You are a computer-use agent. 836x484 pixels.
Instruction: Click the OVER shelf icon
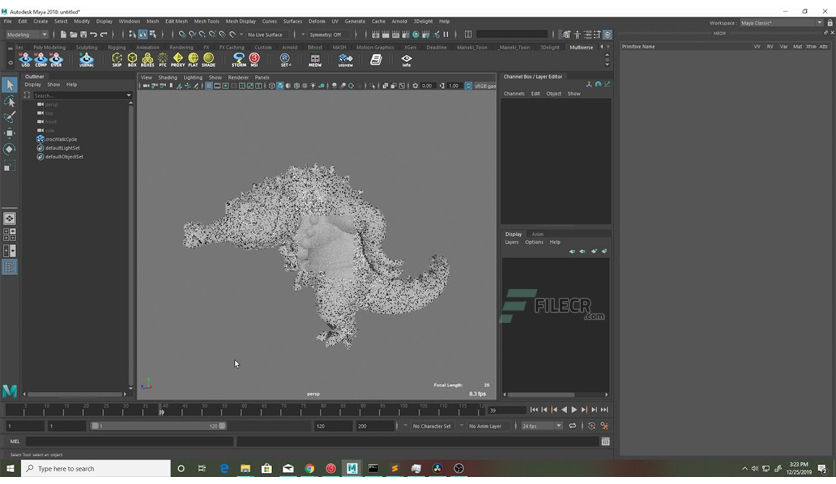pos(56,60)
